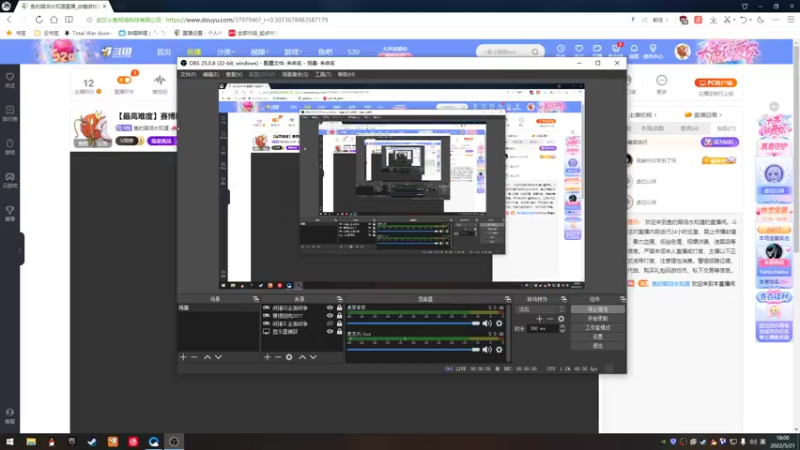Click the 停止推流 button in OBS controls

coord(597,309)
